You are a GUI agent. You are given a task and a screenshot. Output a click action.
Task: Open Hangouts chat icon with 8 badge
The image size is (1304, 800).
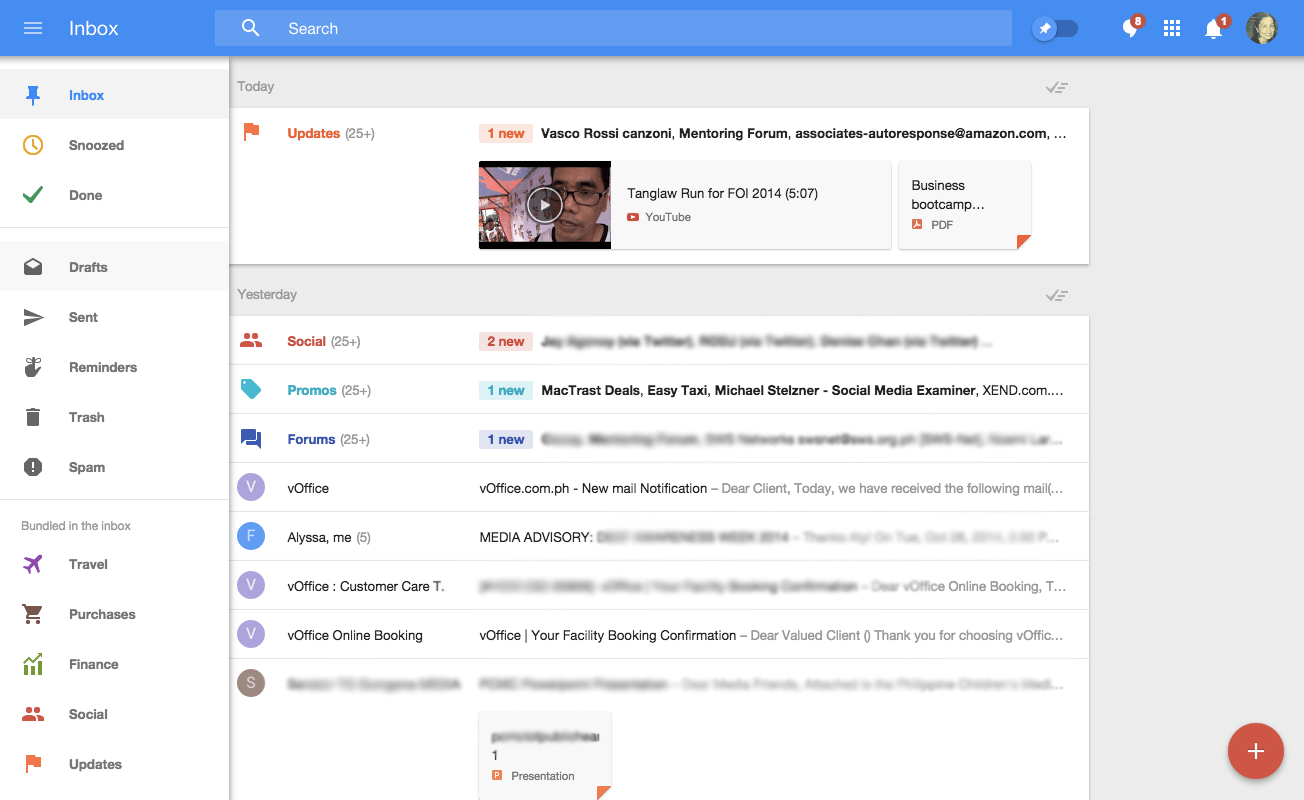[x=1131, y=27]
